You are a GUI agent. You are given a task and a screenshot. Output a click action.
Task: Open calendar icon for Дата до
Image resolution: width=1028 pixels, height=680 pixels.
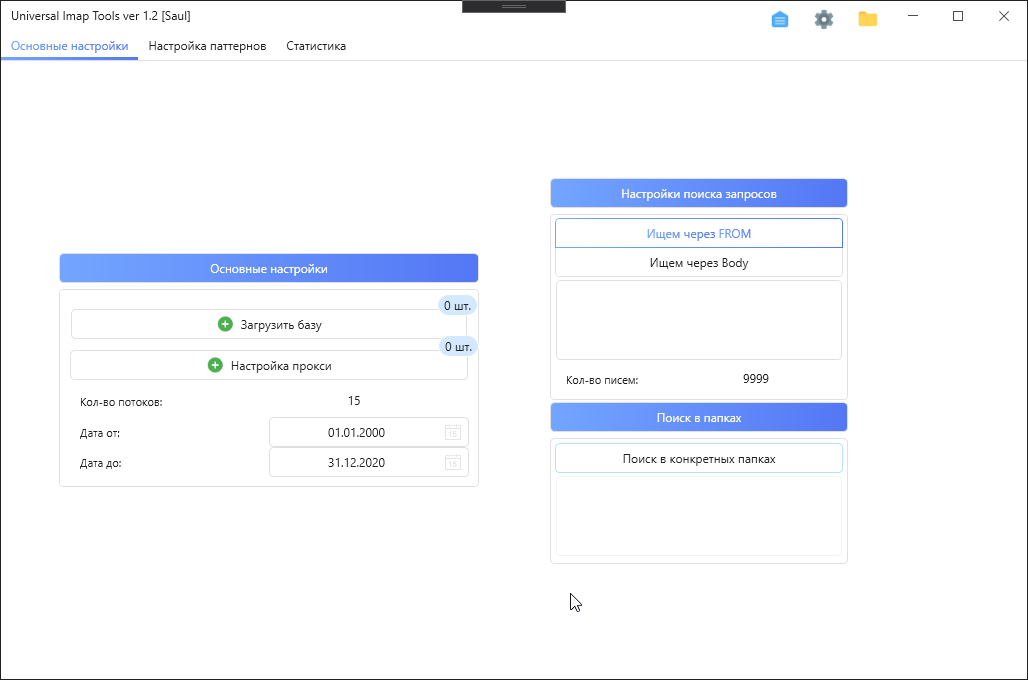click(x=453, y=462)
